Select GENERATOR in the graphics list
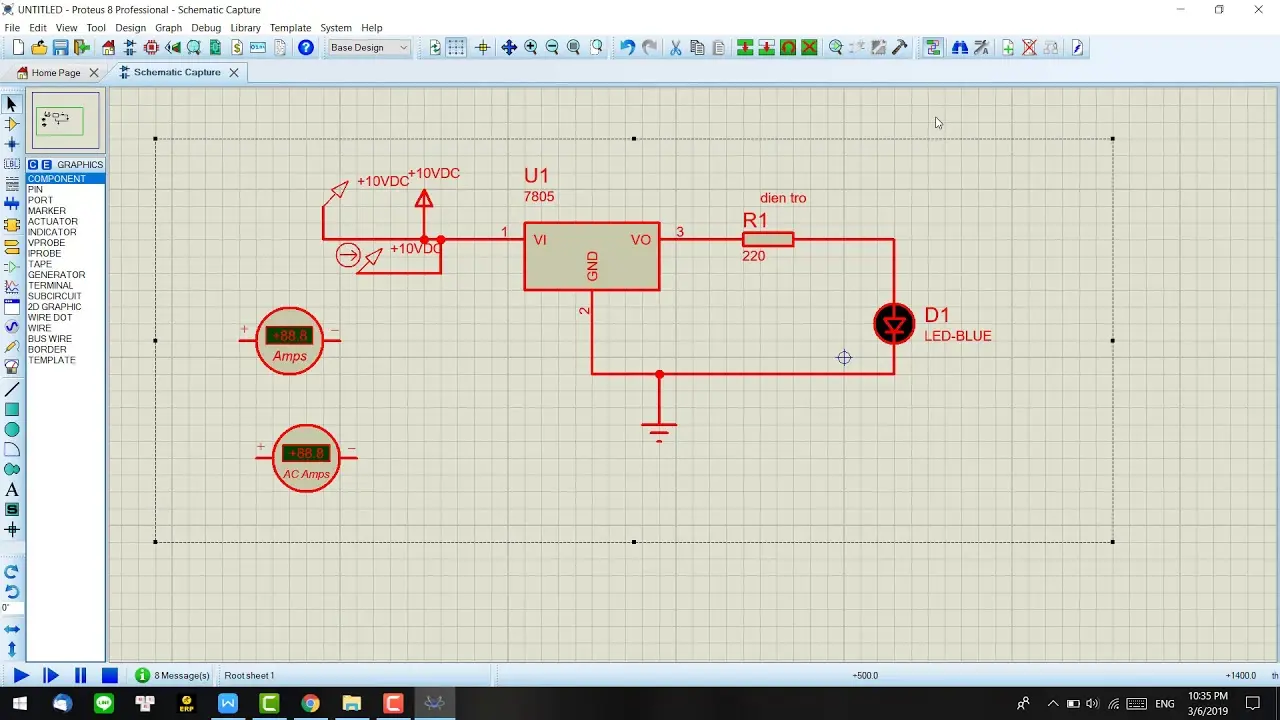This screenshot has width=1280, height=720. pyautogui.click(x=56, y=275)
